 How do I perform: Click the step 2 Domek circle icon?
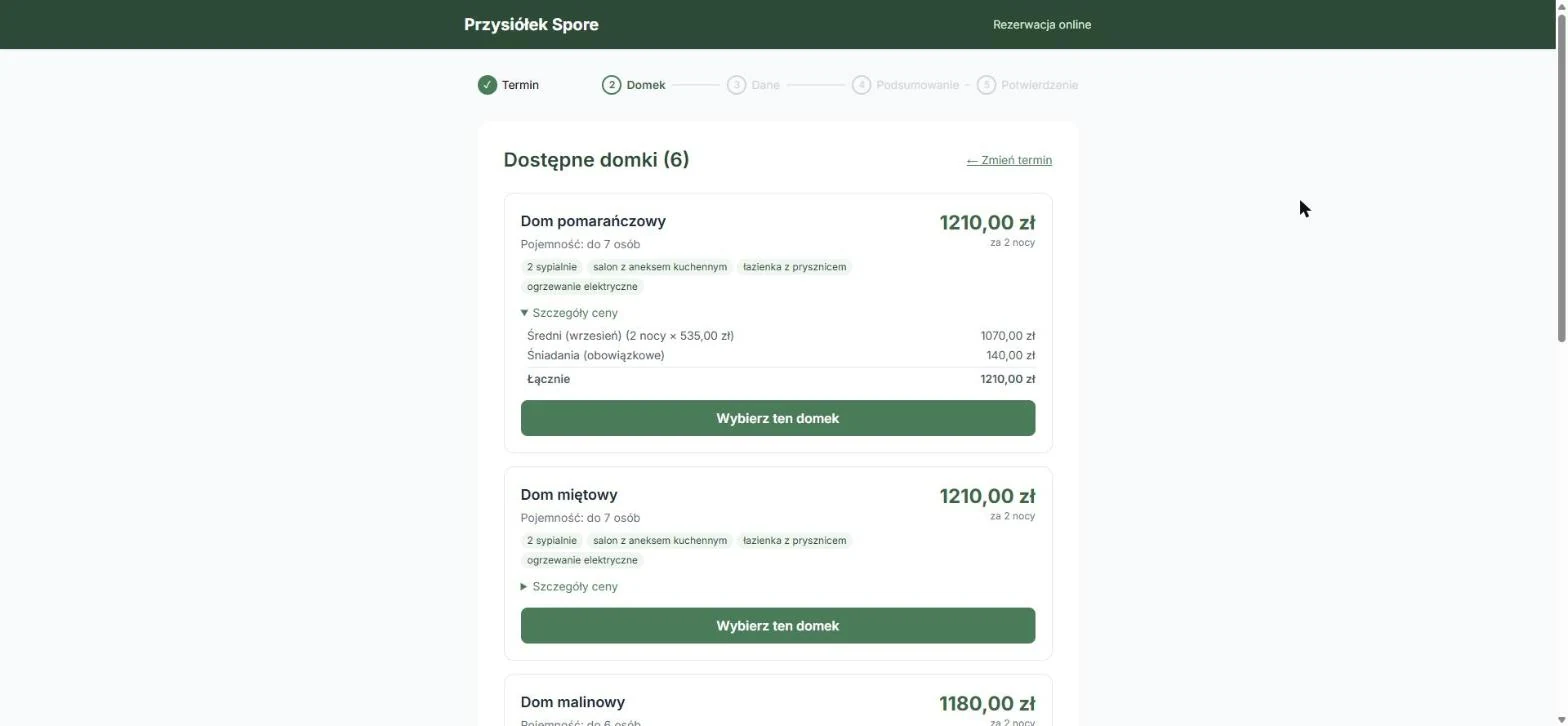coord(611,85)
